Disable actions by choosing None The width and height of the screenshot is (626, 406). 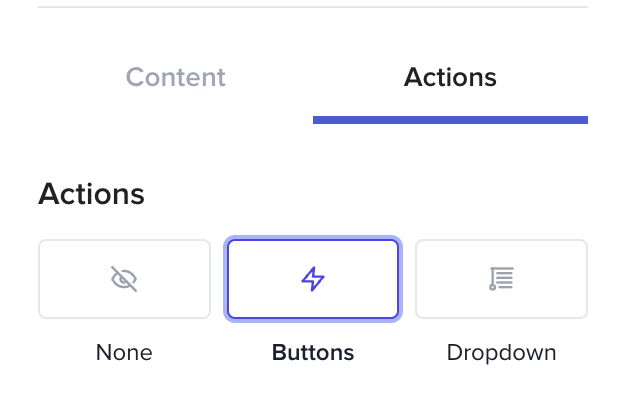click(x=124, y=279)
